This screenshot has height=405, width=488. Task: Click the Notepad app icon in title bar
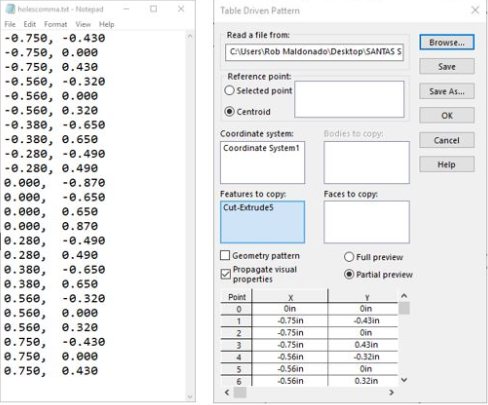[10, 9]
